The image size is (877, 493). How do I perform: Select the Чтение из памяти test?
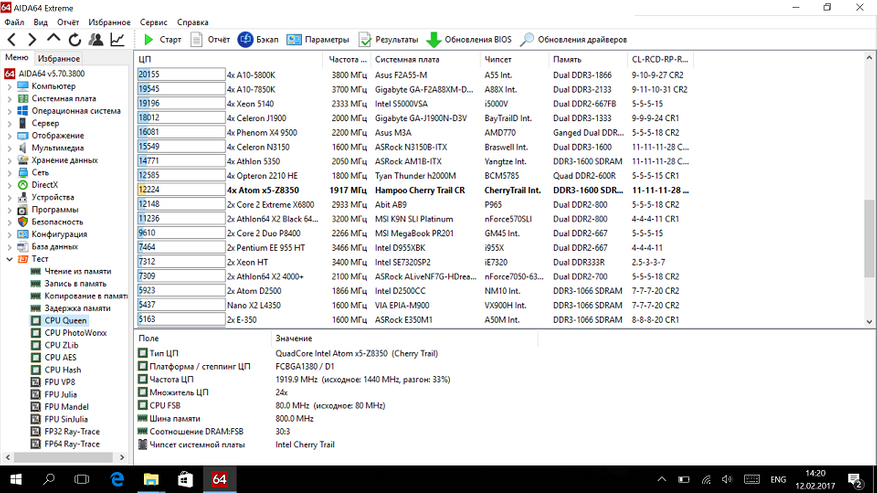click(x=70, y=271)
